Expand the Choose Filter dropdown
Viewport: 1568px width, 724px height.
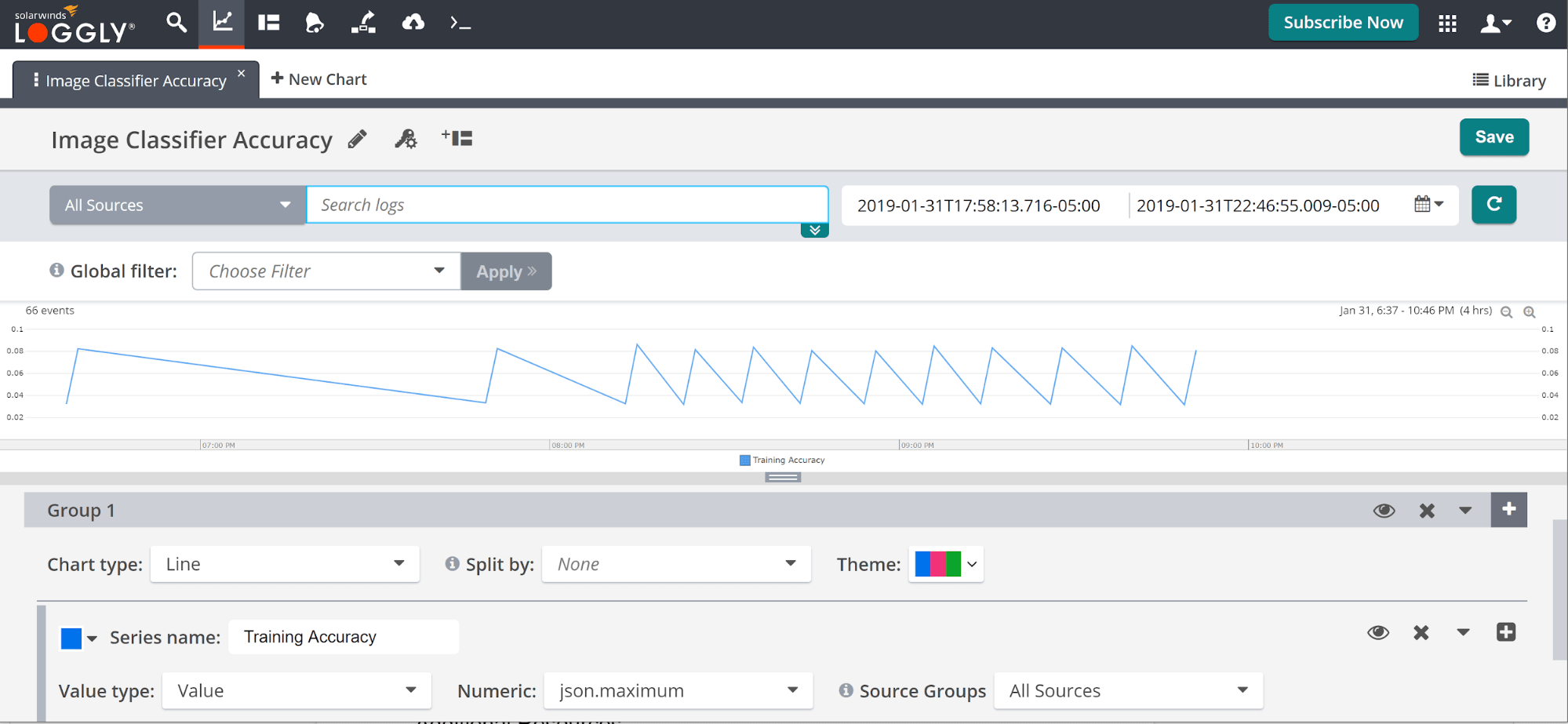pyautogui.click(x=326, y=271)
